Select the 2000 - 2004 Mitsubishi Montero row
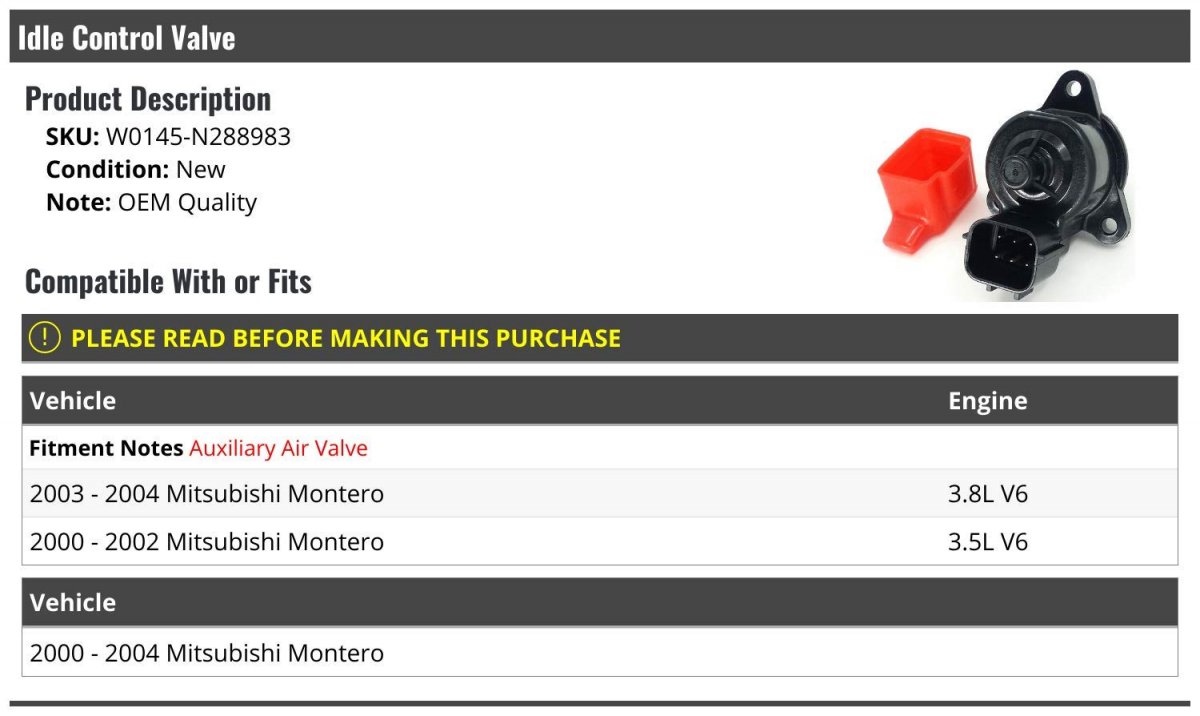This screenshot has width=1200, height=716. pos(599,653)
